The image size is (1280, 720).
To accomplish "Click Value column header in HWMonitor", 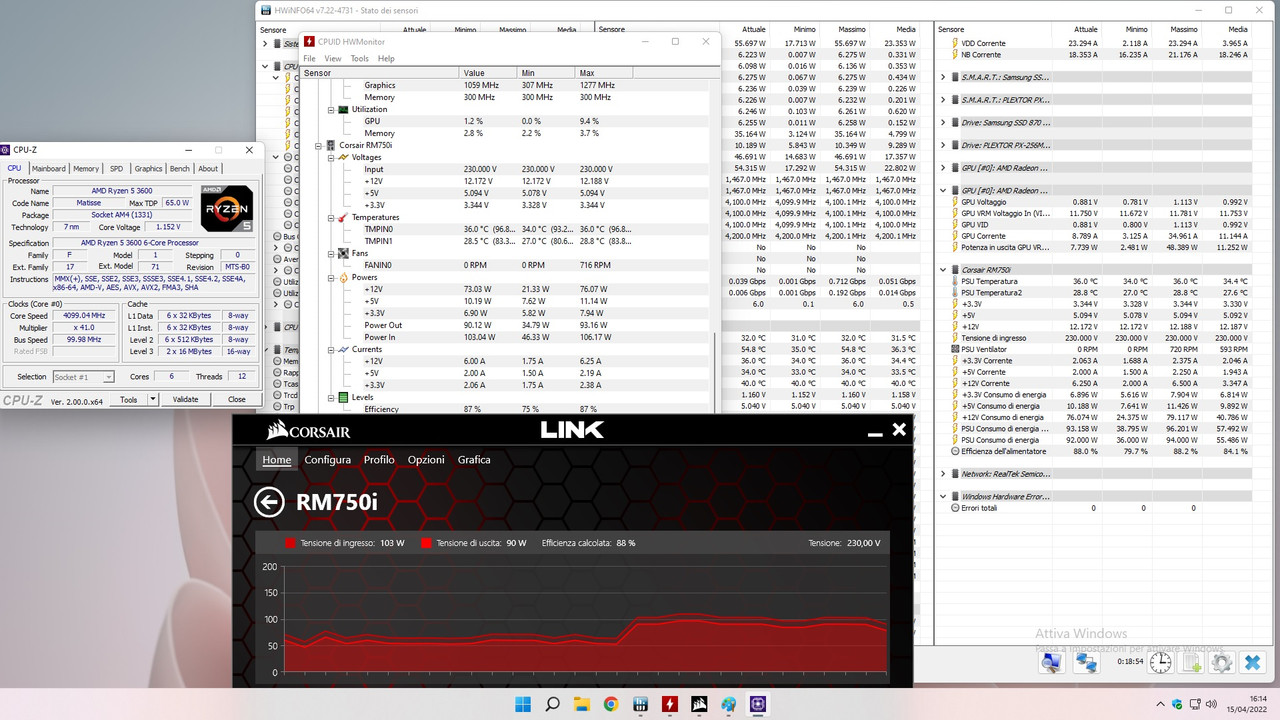I will point(488,73).
